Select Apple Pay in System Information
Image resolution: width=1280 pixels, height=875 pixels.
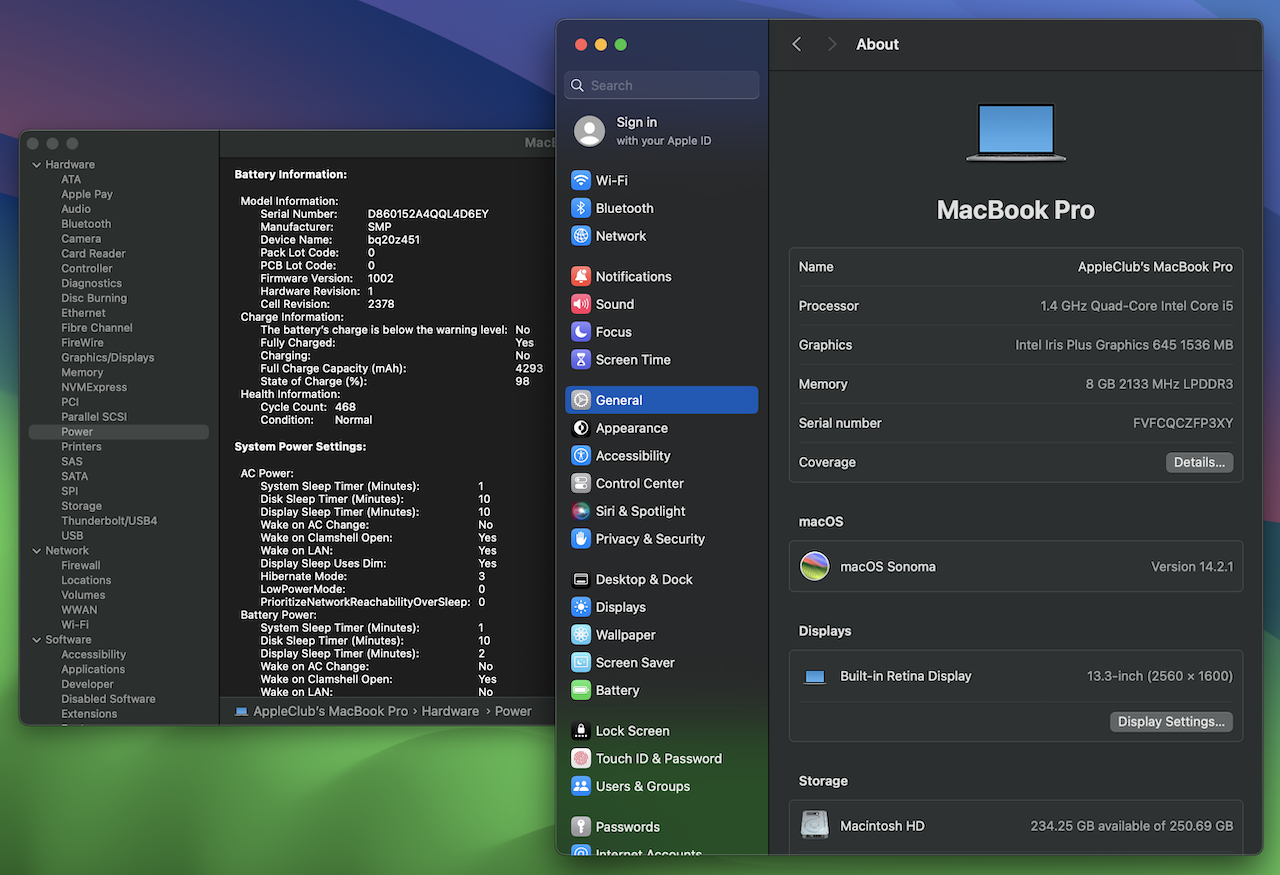coord(87,194)
